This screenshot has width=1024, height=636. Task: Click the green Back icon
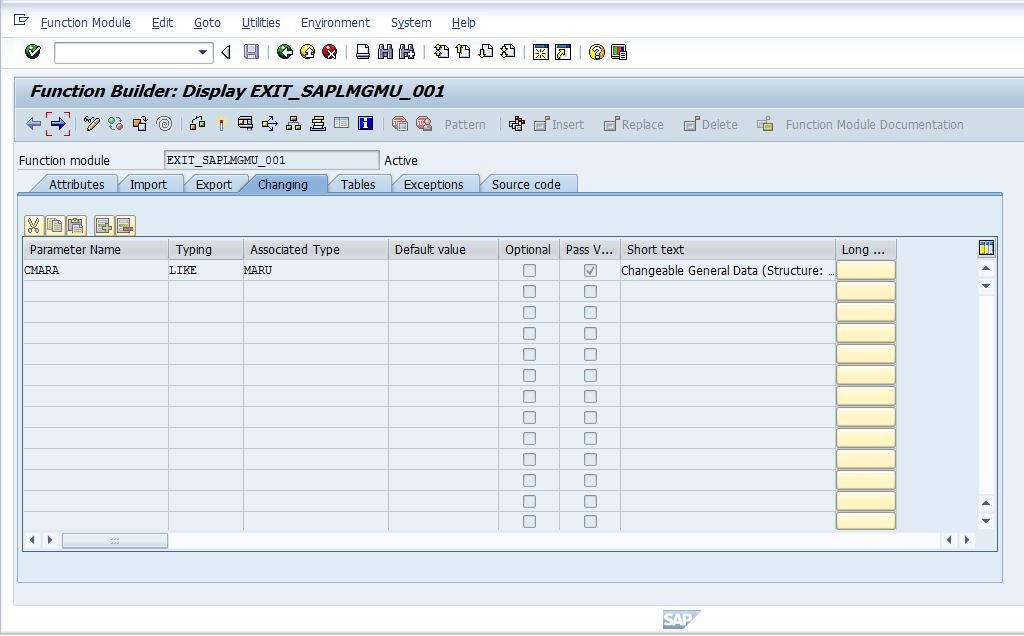[285, 52]
